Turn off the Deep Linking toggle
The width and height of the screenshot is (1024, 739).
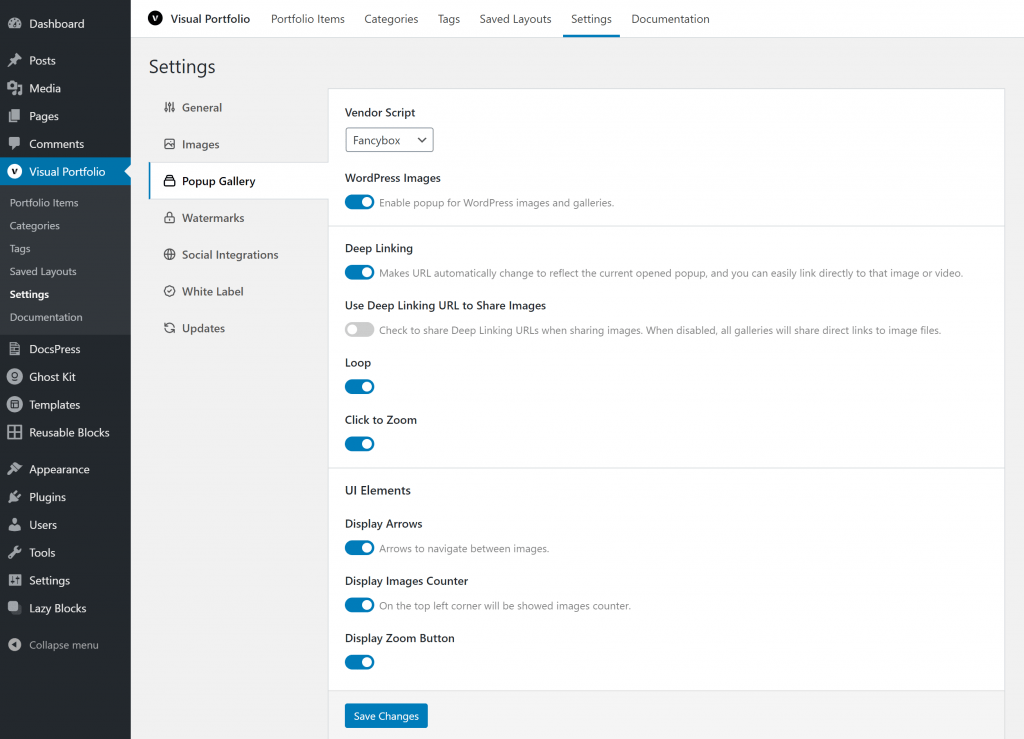(359, 272)
